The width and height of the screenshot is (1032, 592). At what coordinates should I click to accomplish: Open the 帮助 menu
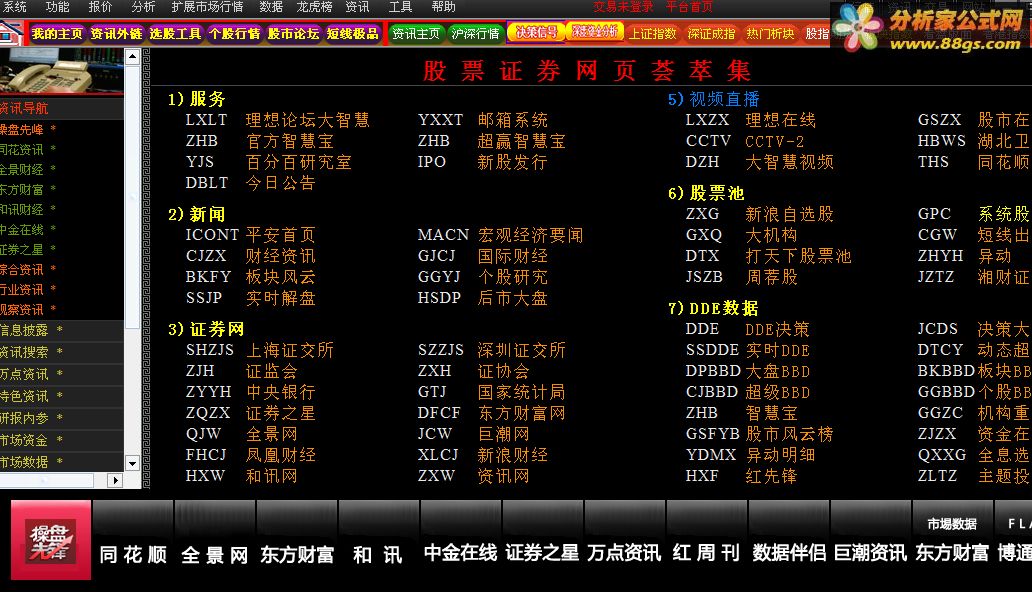coord(443,7)
